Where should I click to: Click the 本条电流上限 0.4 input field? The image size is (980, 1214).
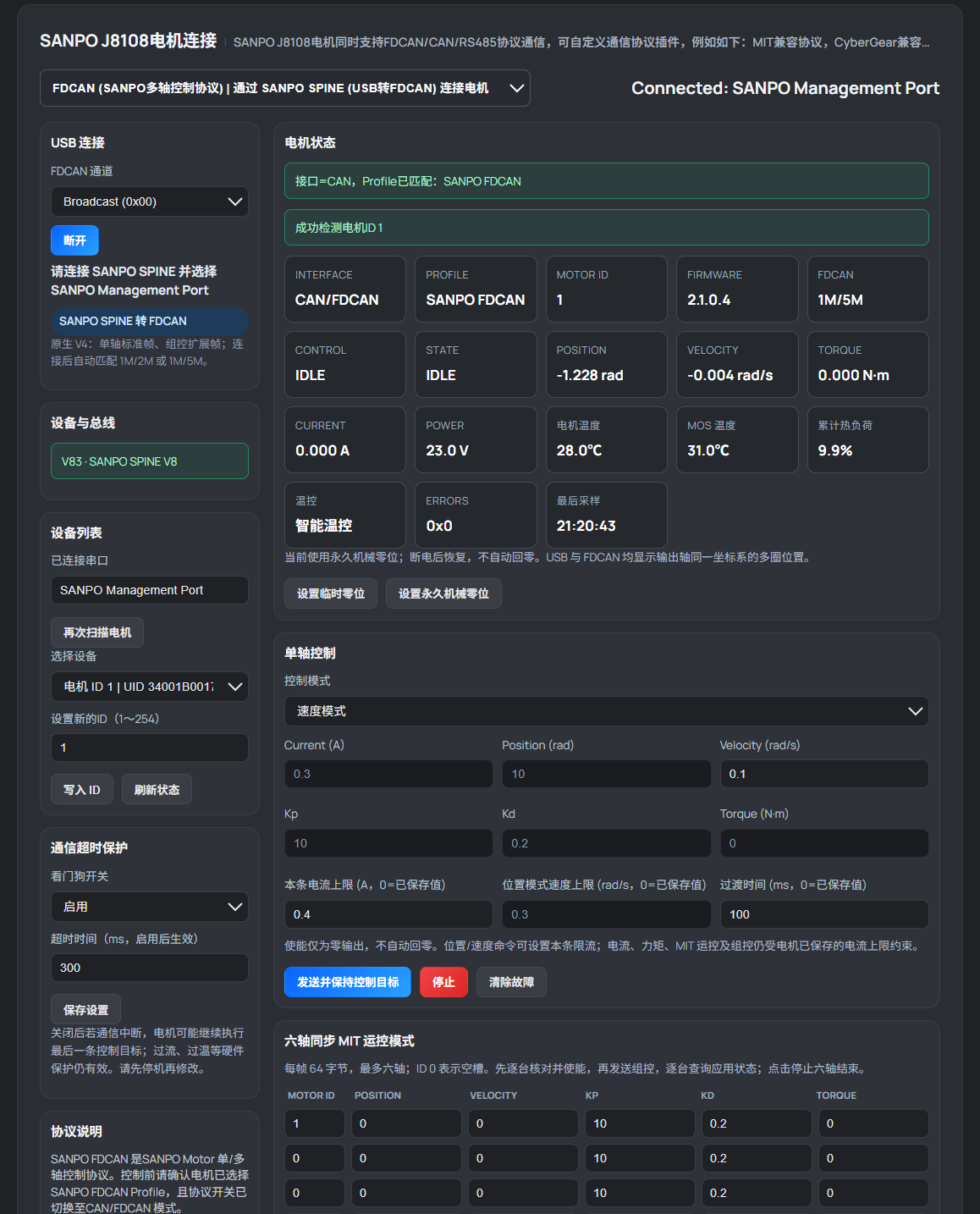point(388,914)
